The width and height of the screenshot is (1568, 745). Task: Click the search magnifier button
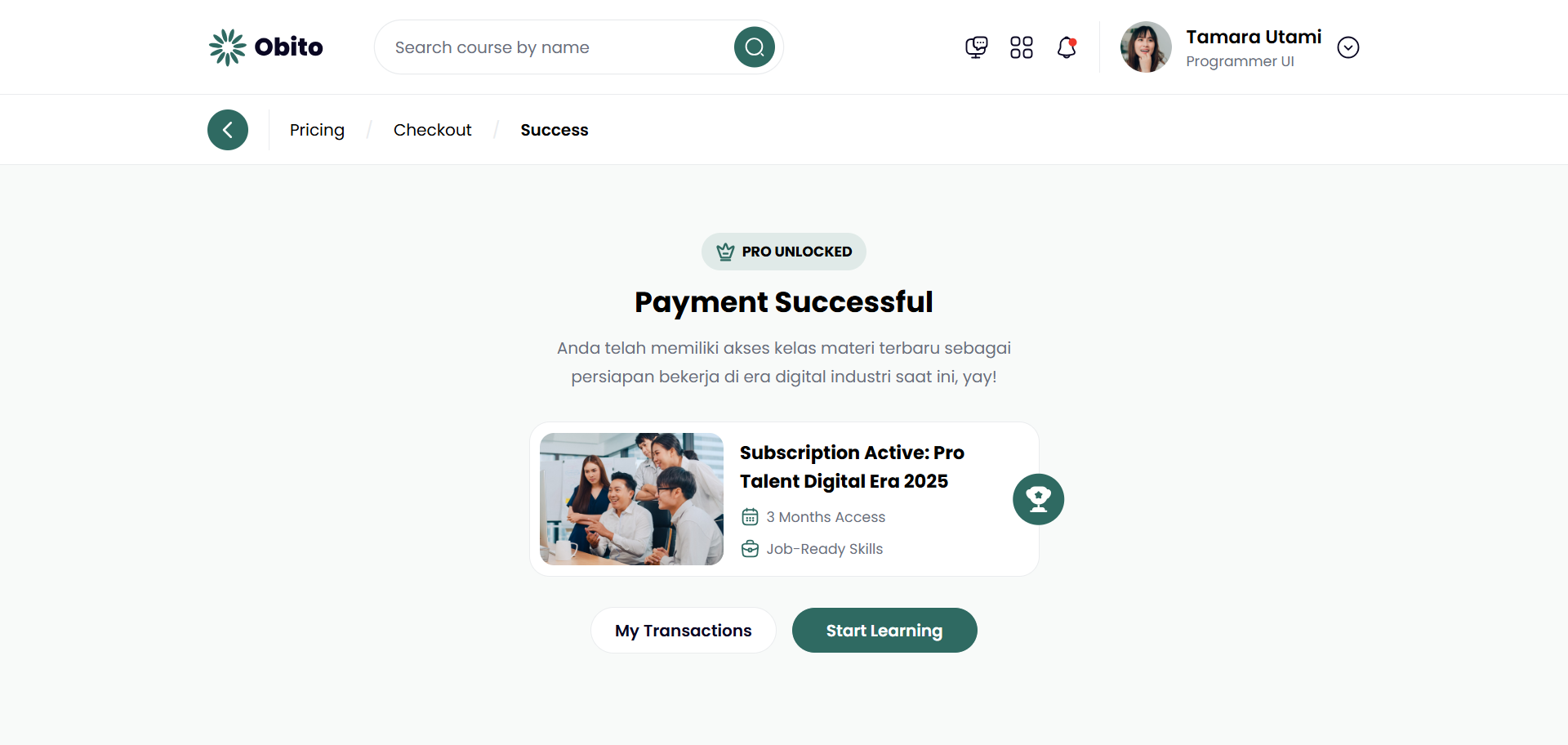(754, 47)
